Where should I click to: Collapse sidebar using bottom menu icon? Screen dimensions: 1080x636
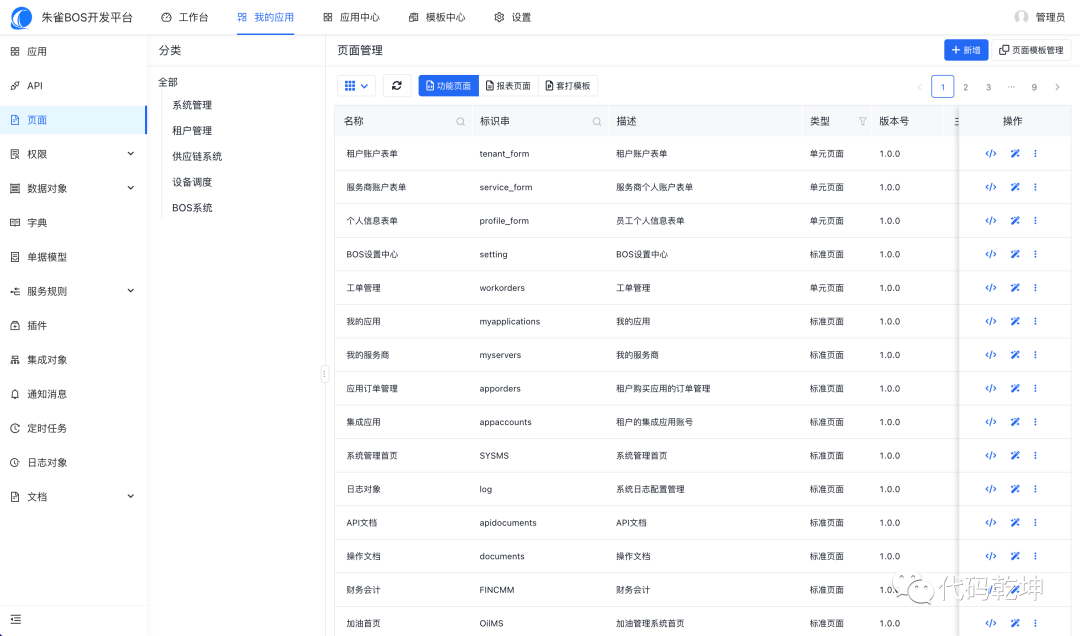click(x=16, y=619)
